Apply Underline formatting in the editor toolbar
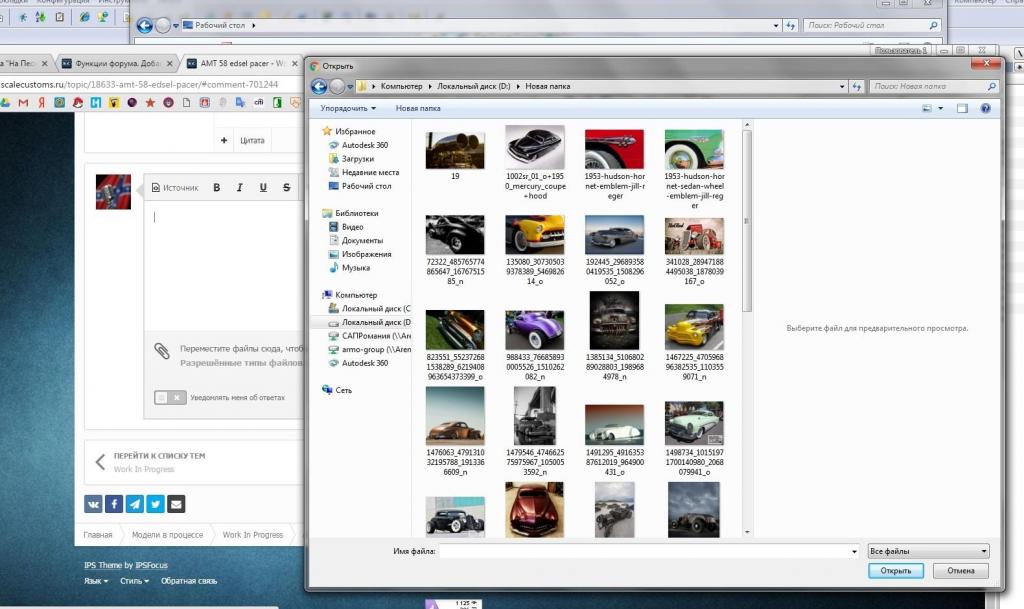Image resolution: width=1024 pixels, height=609 pixels. 263,188
